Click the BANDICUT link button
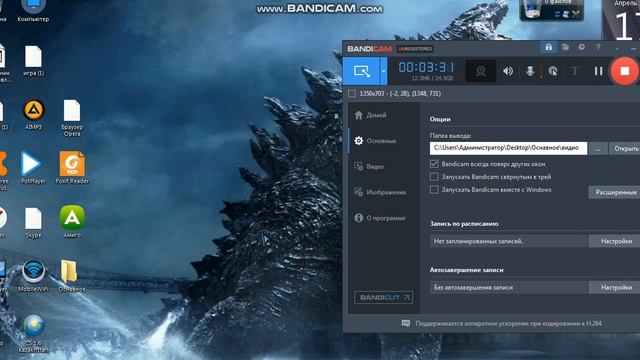640x360 pixels. pos(383,298)
